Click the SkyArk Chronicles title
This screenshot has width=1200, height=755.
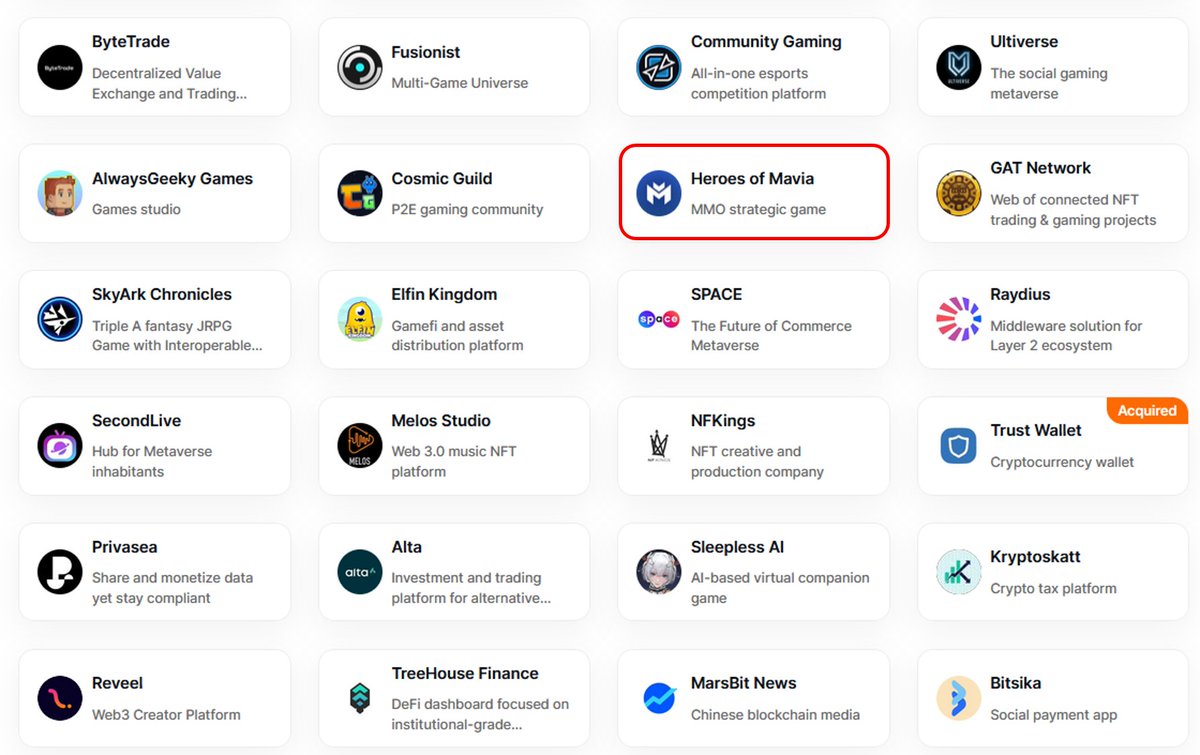click(162, 294)
